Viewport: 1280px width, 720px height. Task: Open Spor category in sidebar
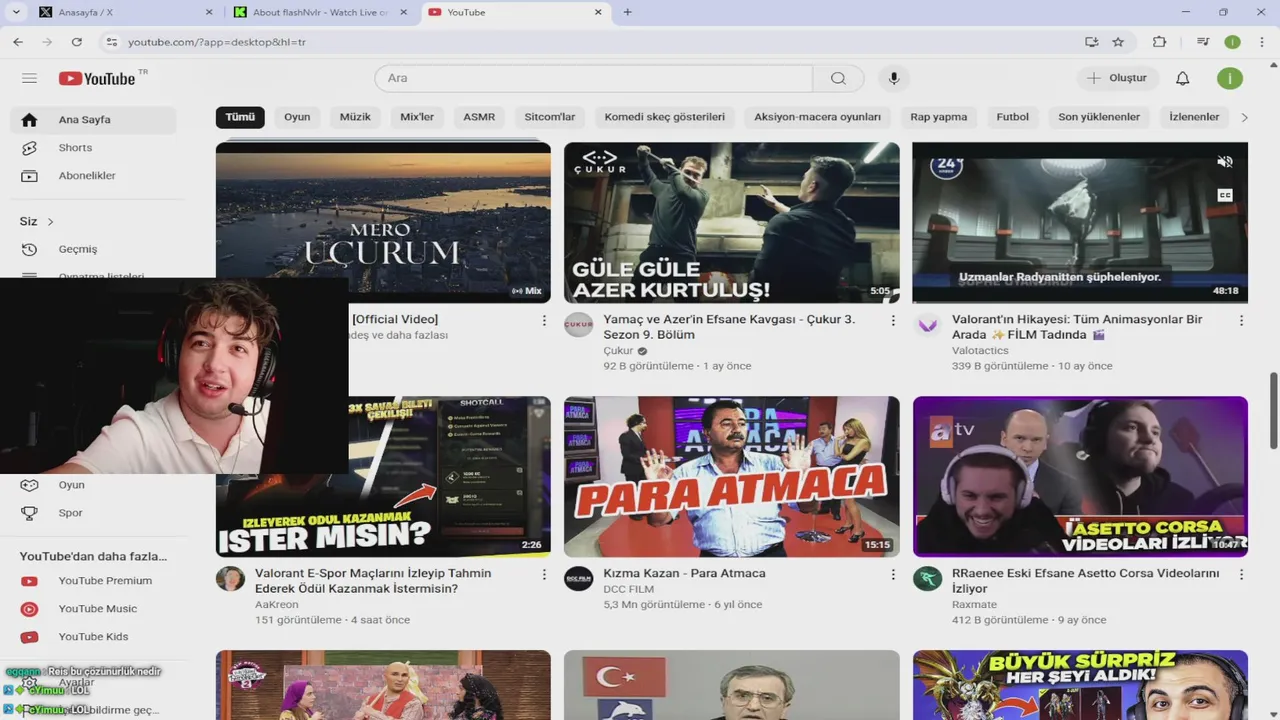(x=93, y=513)
